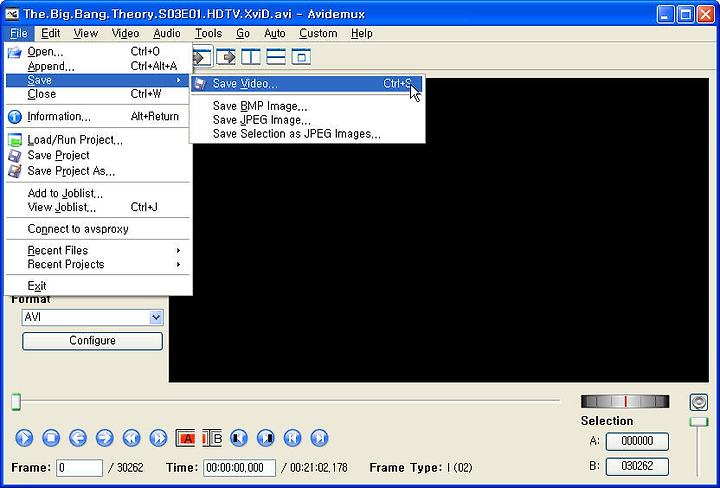Click the Configure button under Format
This screenshot has width=720, height=488.
pyautogui.click(x=92, y=341)
